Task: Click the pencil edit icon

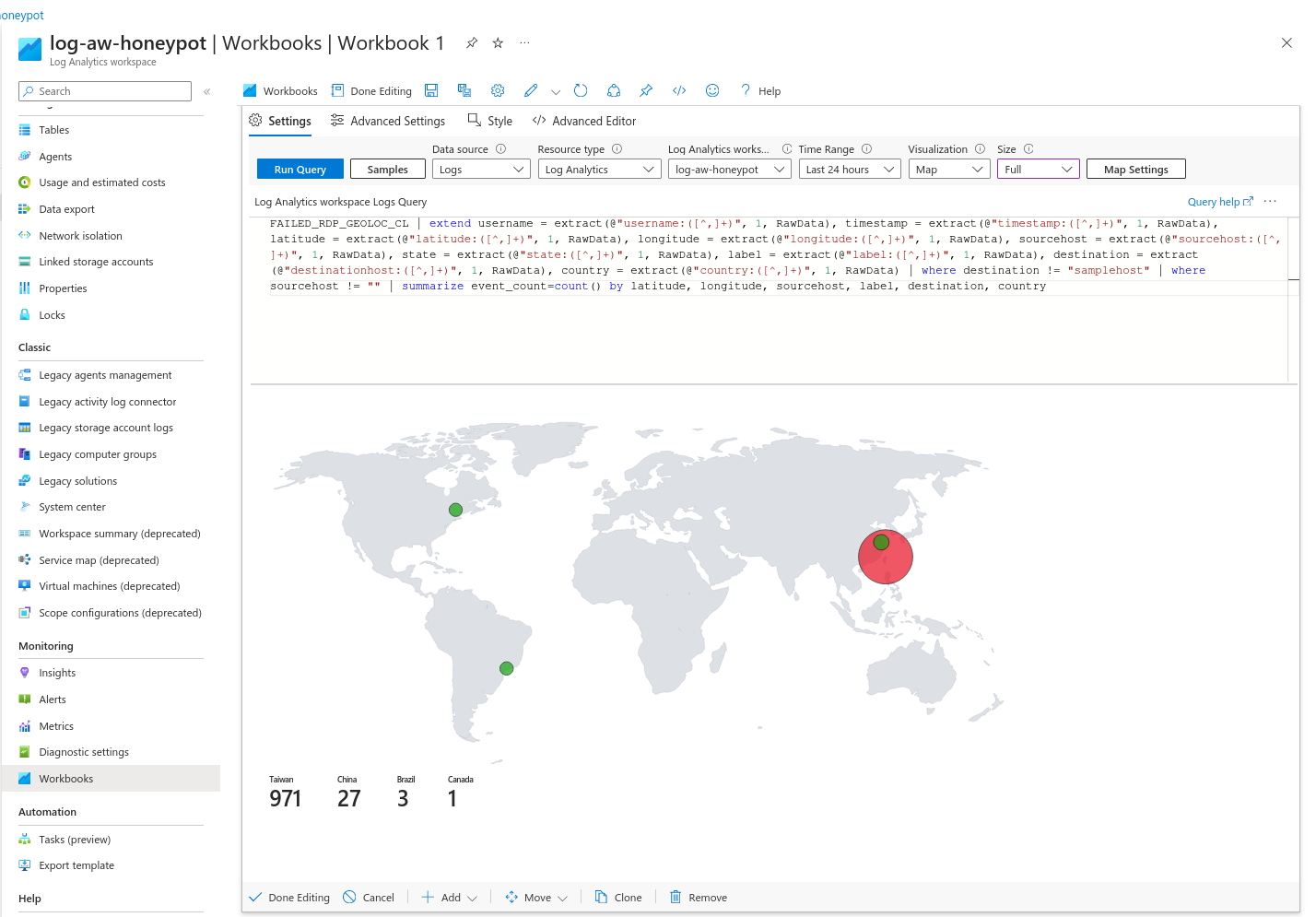Action: pos(531,90)
